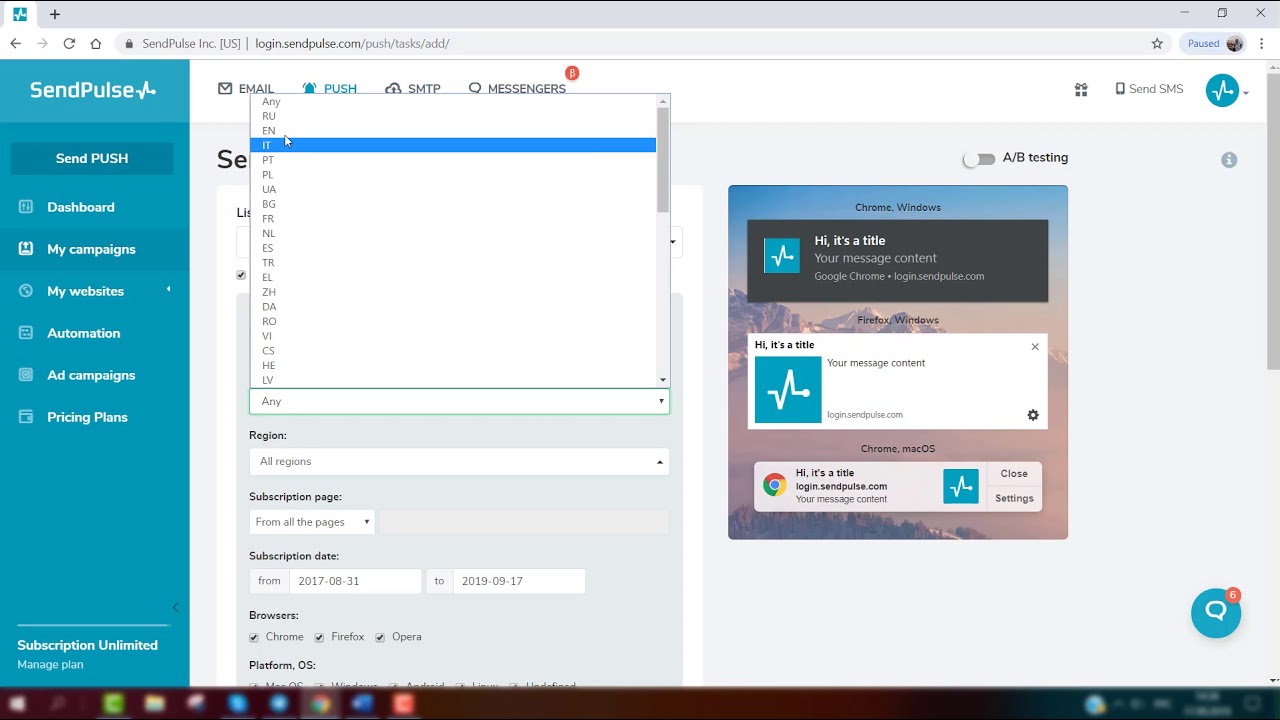Click the list dropdown arrow behind language popup
Image resolution: width=1280 pixels, height=720 pixels.
(x=673, y=242)
